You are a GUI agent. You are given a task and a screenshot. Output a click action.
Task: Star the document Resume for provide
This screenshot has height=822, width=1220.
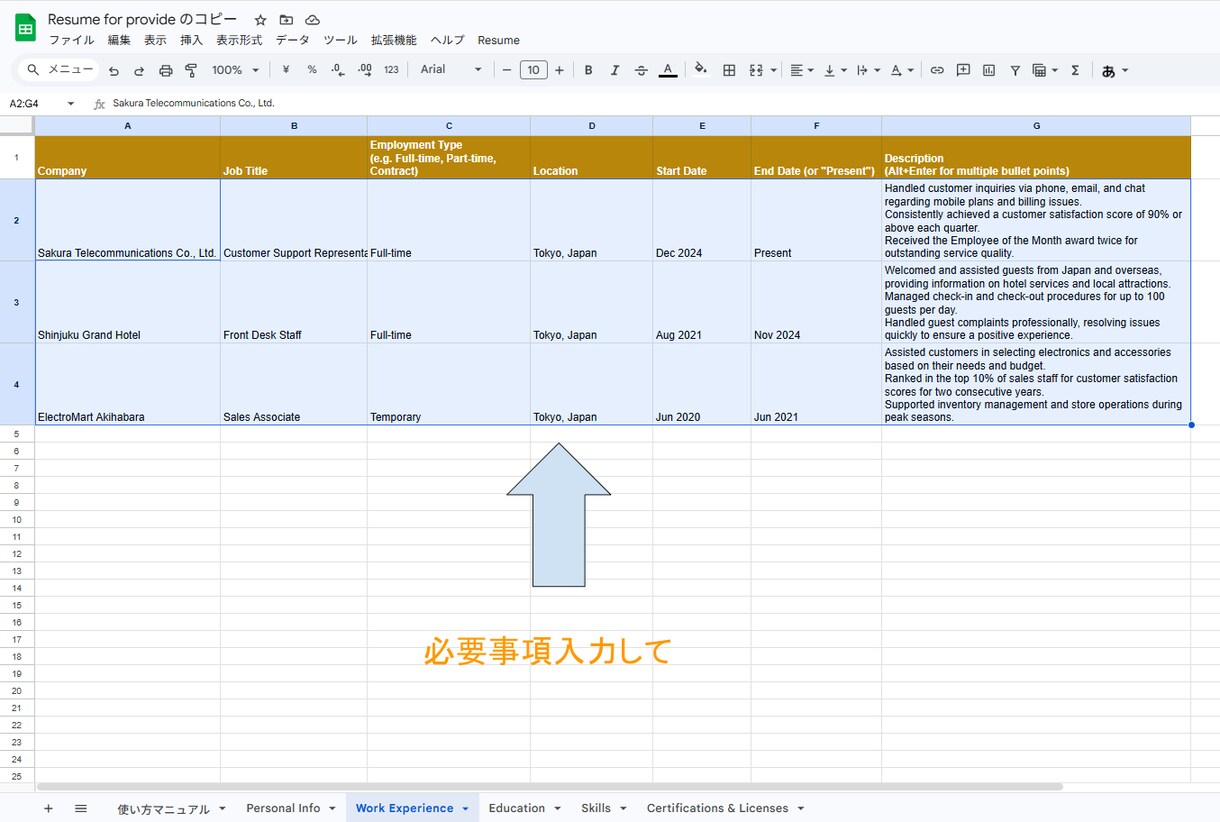(260, 20)
